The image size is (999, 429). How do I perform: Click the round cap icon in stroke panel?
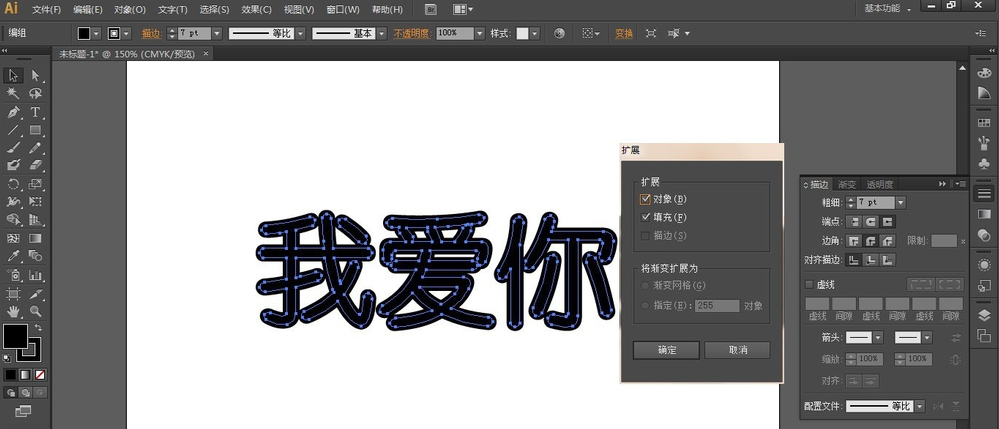point(872,221)
